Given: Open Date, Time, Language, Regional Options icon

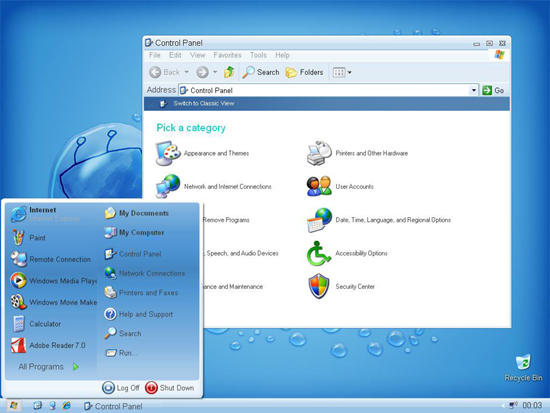Looking at the screenshot, I should tap(319, 220).
